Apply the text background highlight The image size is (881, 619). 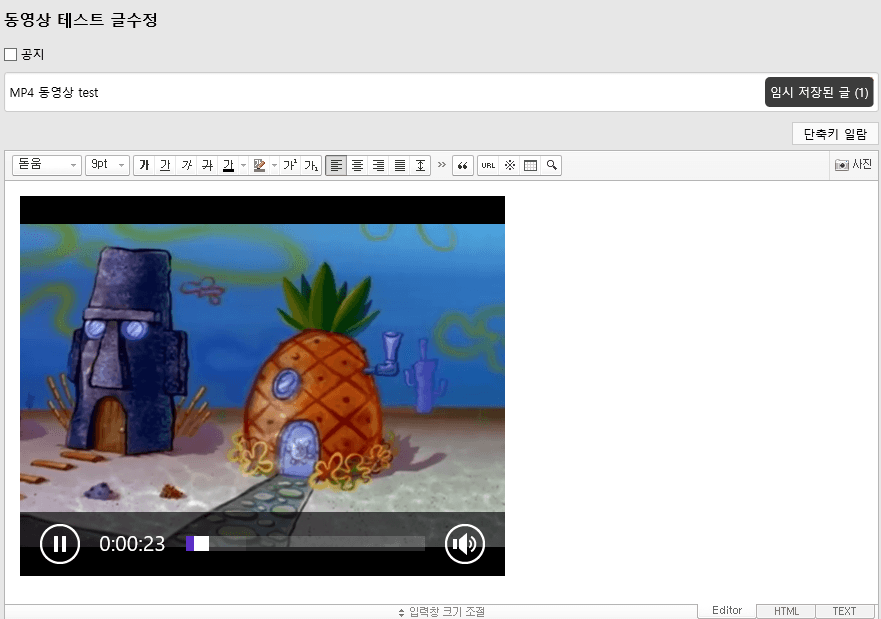point(259,165)
